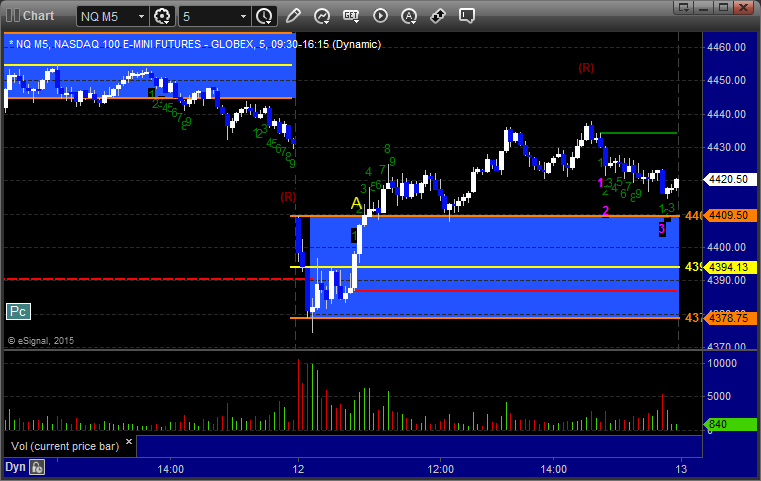Click the orange 4409.50 price label
Screen dimensions: 761x481
[728, 216]
